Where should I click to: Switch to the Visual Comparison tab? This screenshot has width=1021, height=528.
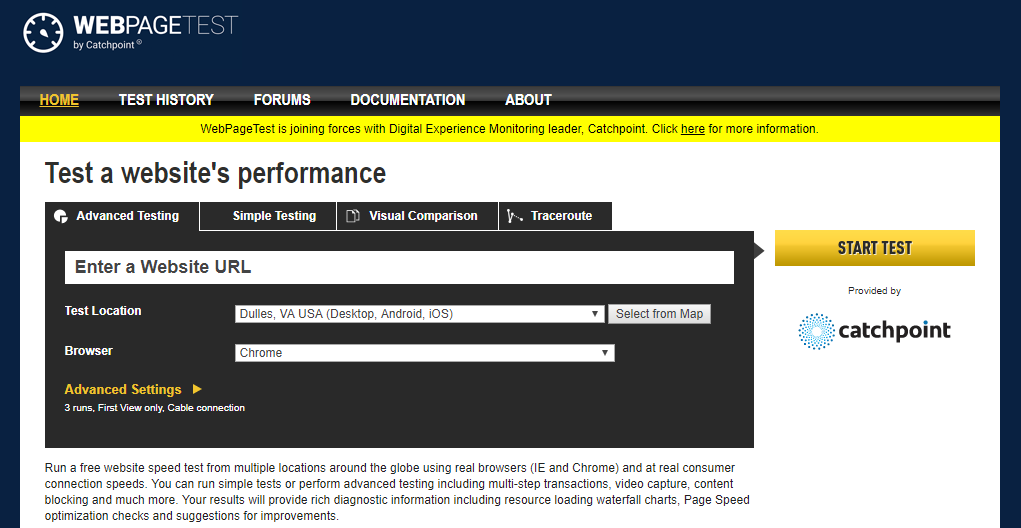tap(417, 216)
